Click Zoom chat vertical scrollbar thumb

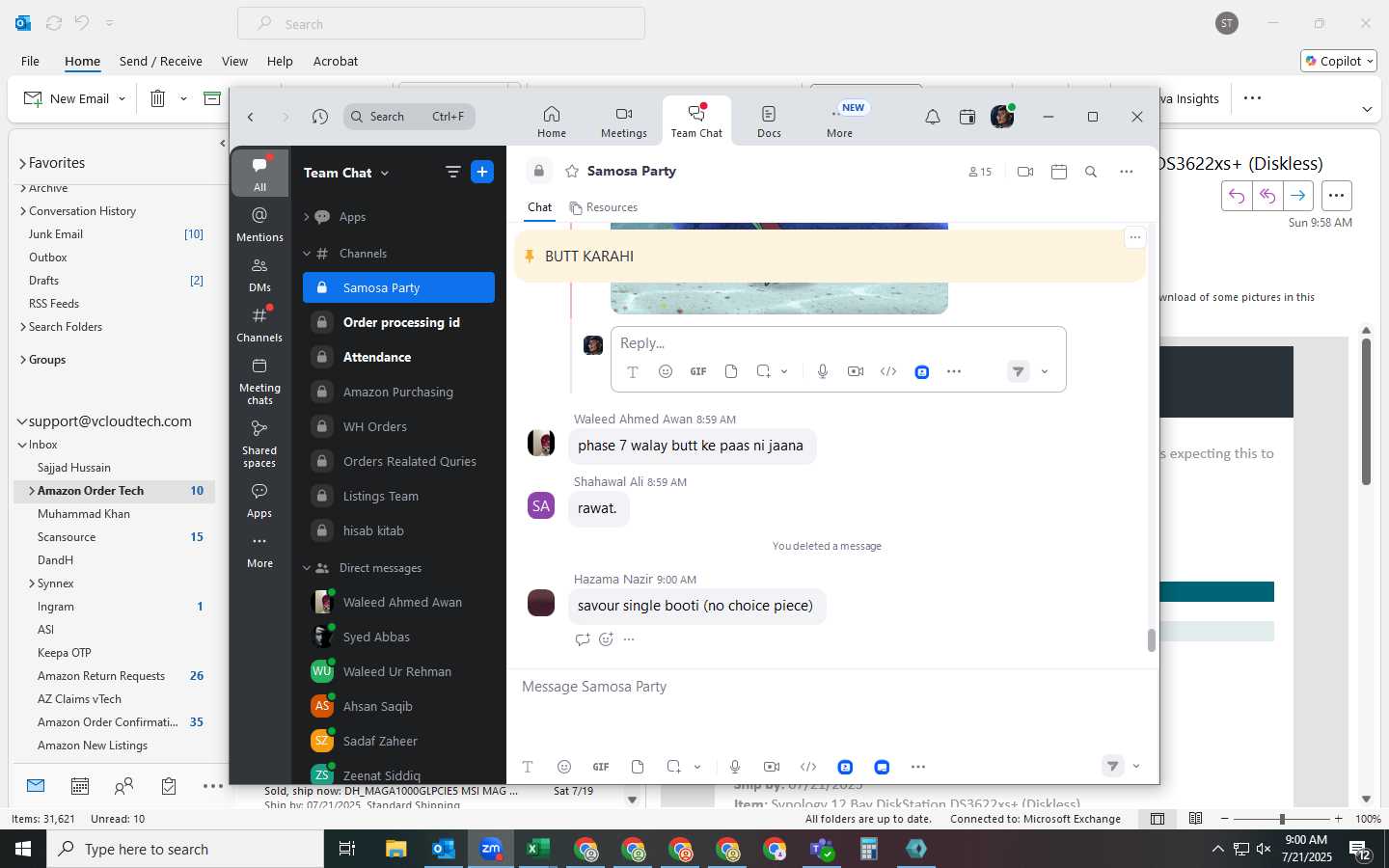[1151, 640]
